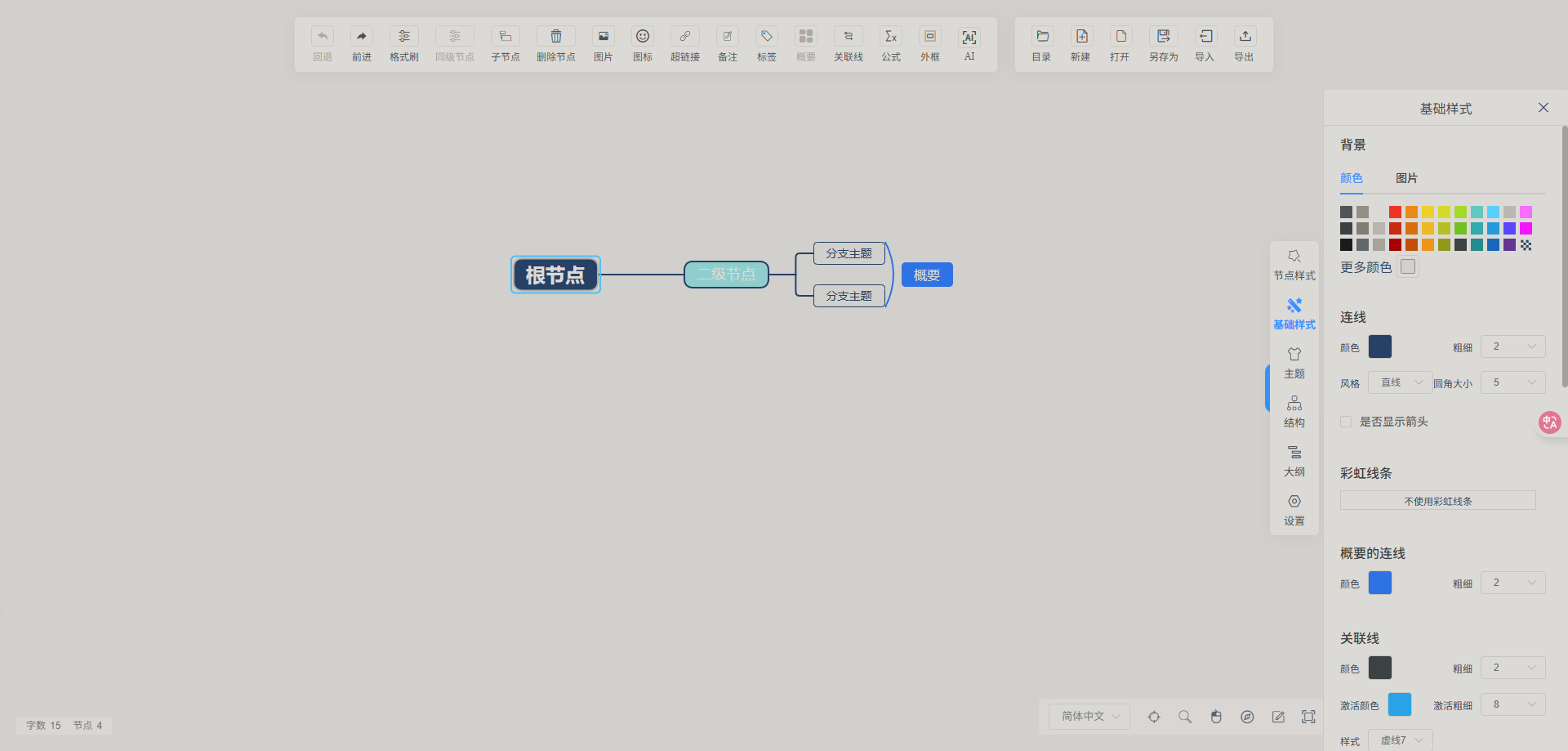This screenshot has width=1568, height=751.
Task: Open 更多颜色 color picker
Action: click(x=1407, y=266)
